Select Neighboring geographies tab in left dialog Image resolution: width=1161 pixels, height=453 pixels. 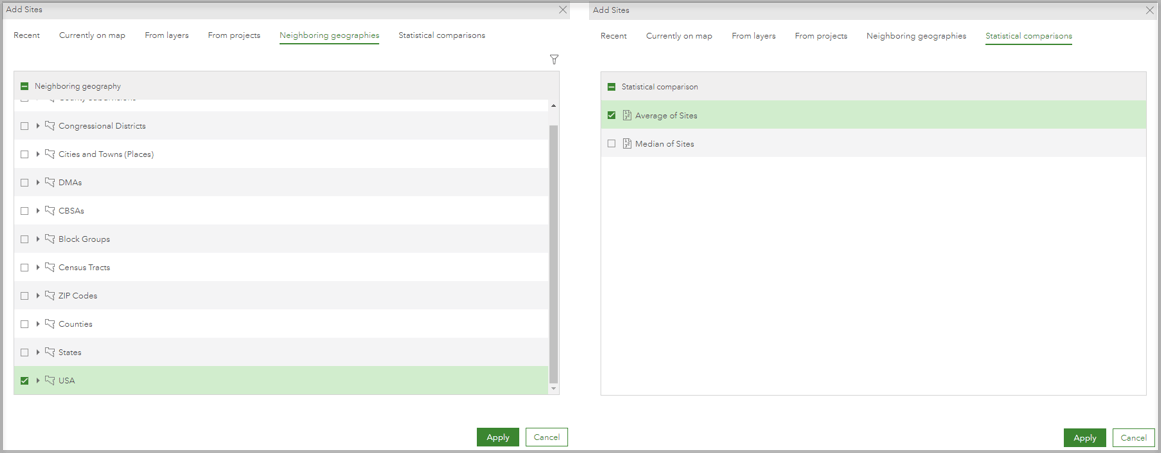click(x=329, y=36)
